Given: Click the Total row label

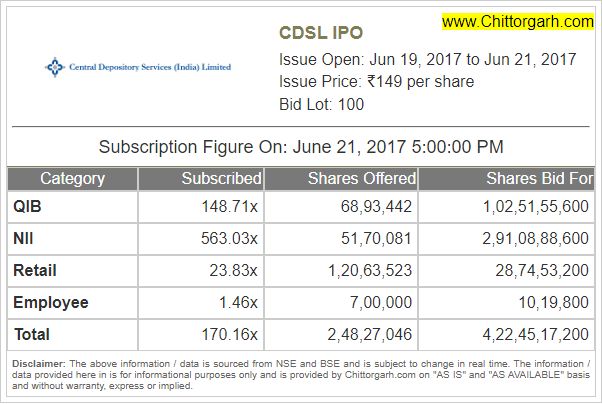Looking at the screenshot, I should tap(32, 334).
